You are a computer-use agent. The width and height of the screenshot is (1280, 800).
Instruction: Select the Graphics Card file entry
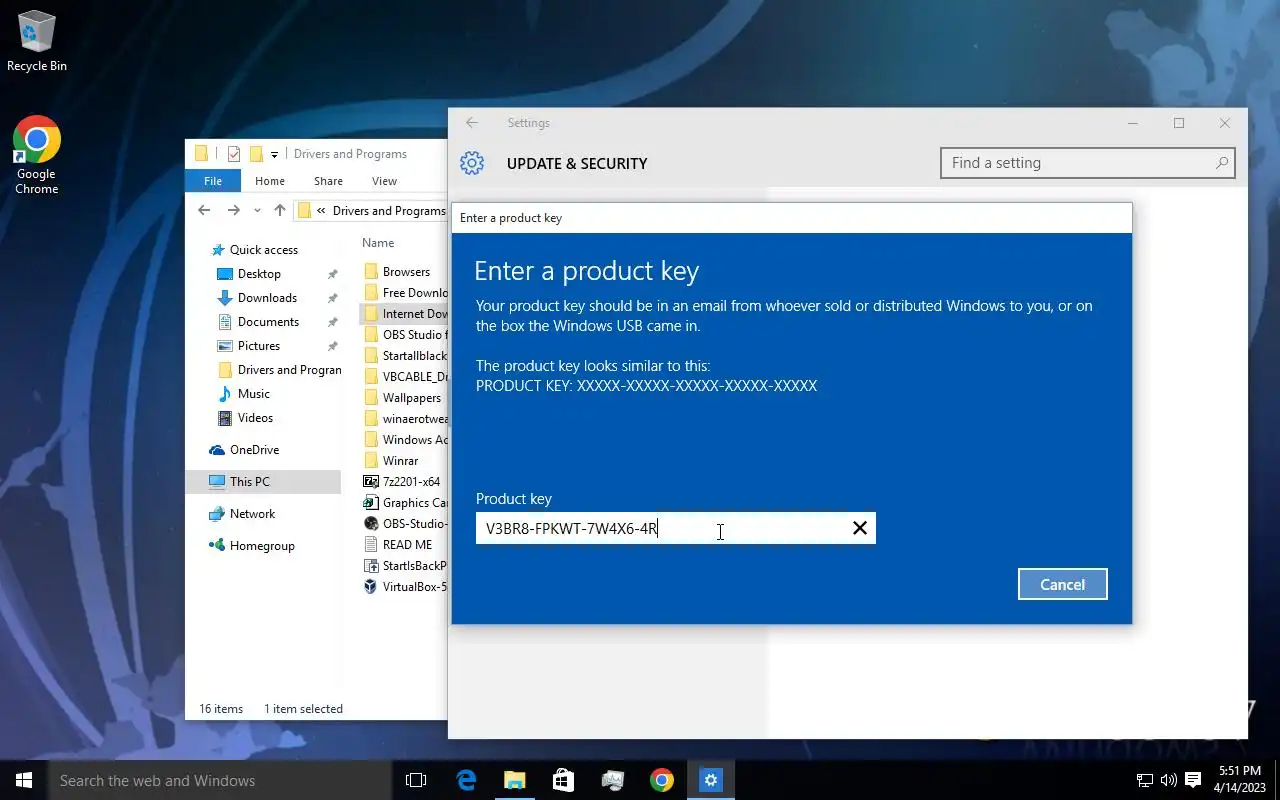click(414, 503)
